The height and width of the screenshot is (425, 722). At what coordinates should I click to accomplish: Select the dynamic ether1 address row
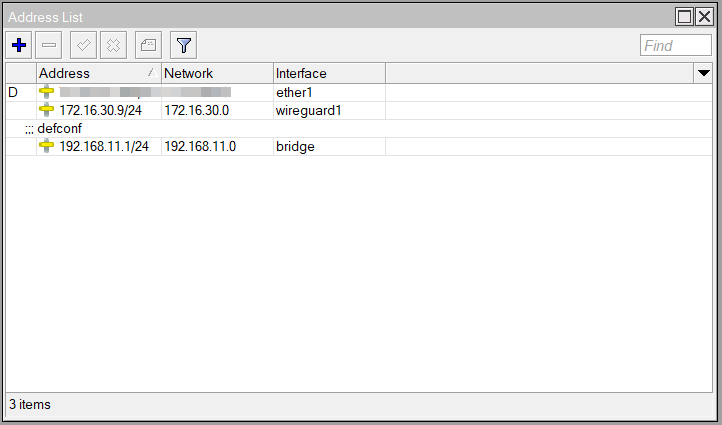(x=359, y=93)
